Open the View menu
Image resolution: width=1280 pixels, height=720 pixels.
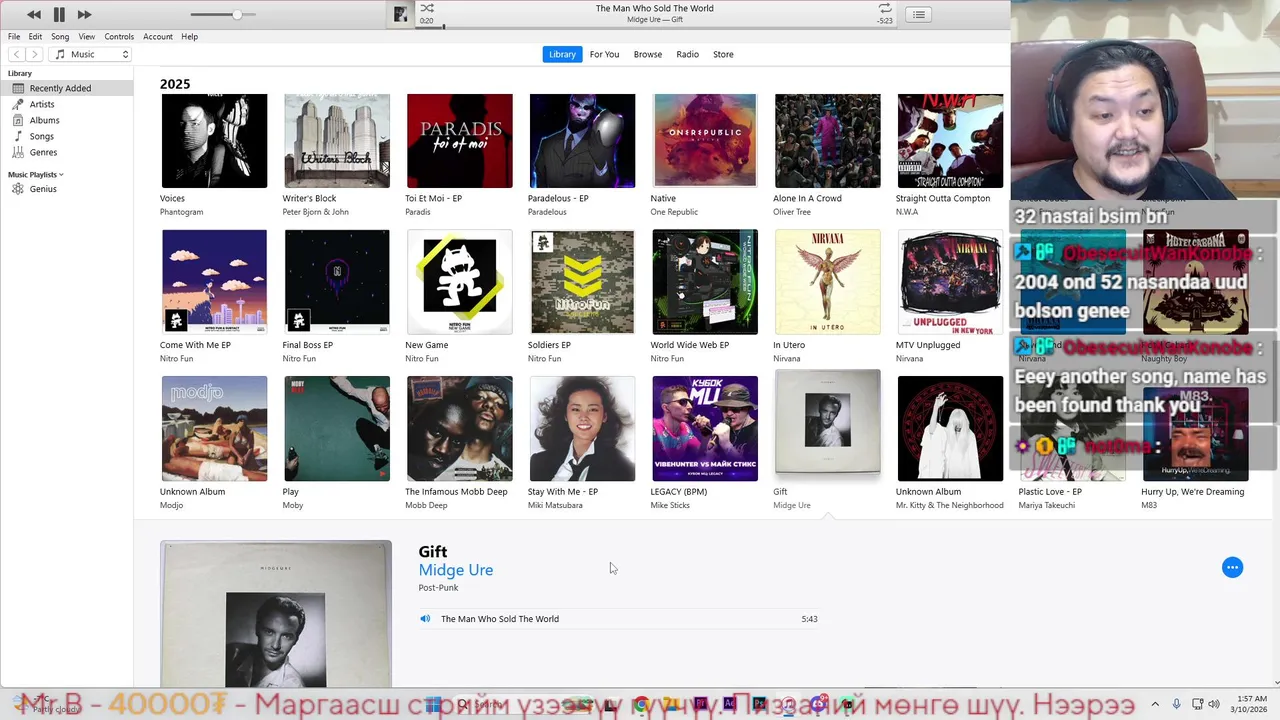(x=87, y=36)
